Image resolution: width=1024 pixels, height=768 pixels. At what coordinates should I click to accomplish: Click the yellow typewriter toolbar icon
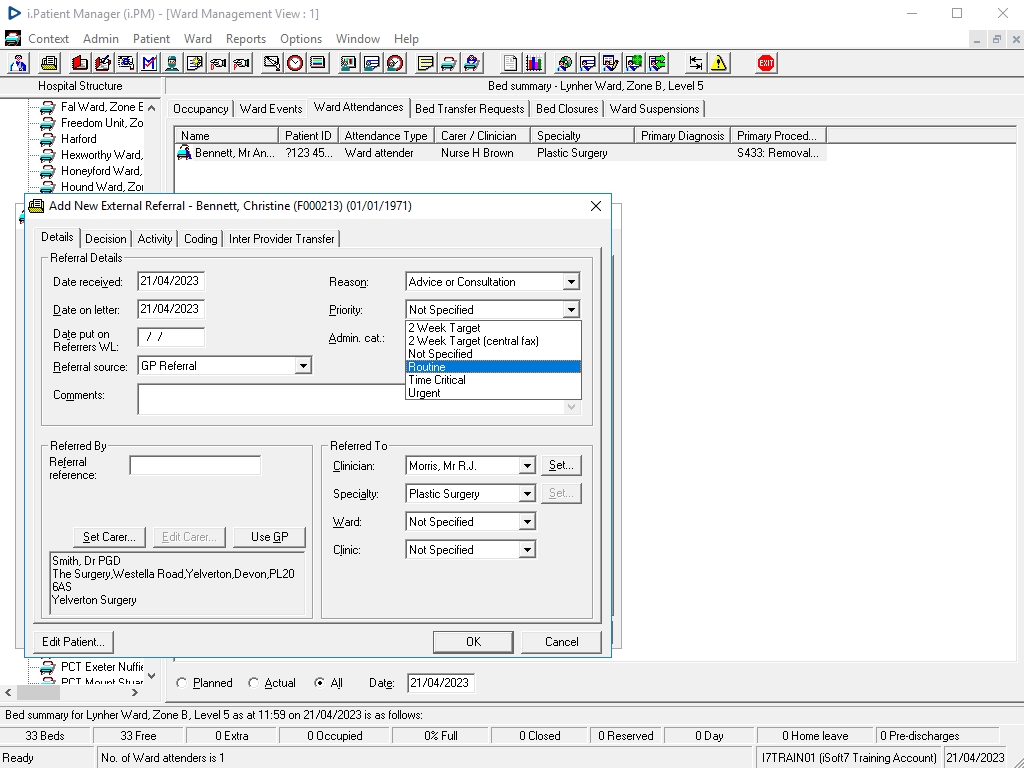pyautogui.click(x=49, y=63)
